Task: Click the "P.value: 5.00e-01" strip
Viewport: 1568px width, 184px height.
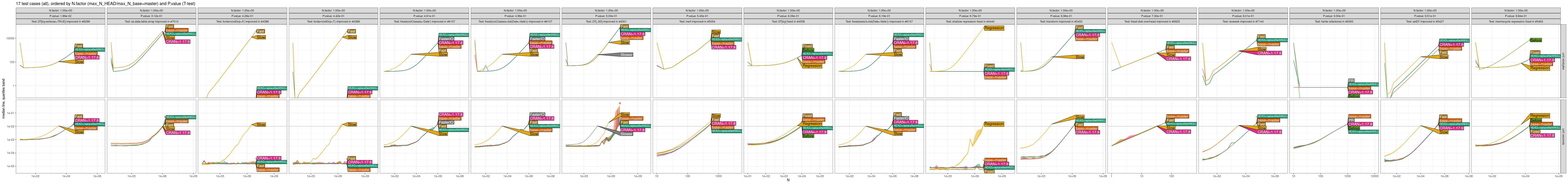Action: click(606, 16)
